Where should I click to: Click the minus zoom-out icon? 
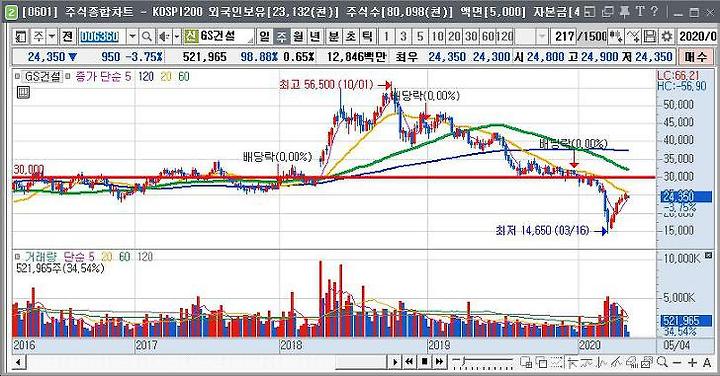click(x=677, y=363)
